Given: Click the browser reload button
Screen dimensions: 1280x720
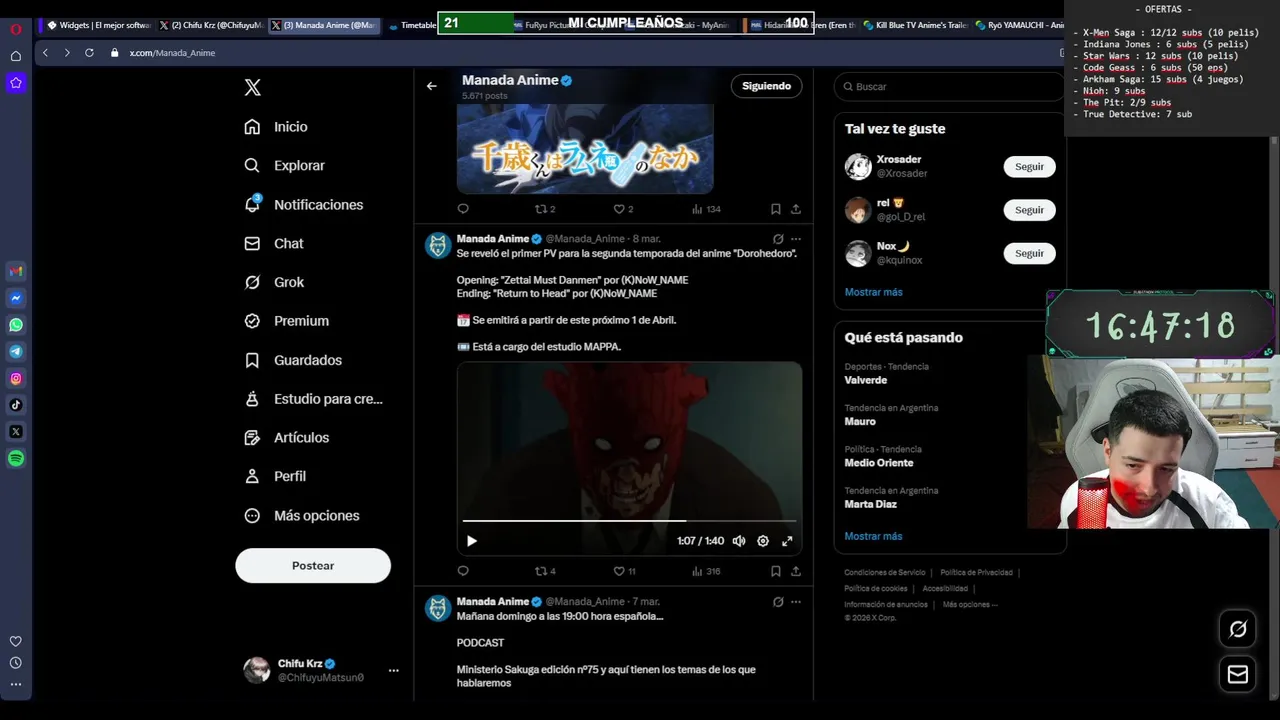Looking at the screenshot, I should tap(89, 52).
